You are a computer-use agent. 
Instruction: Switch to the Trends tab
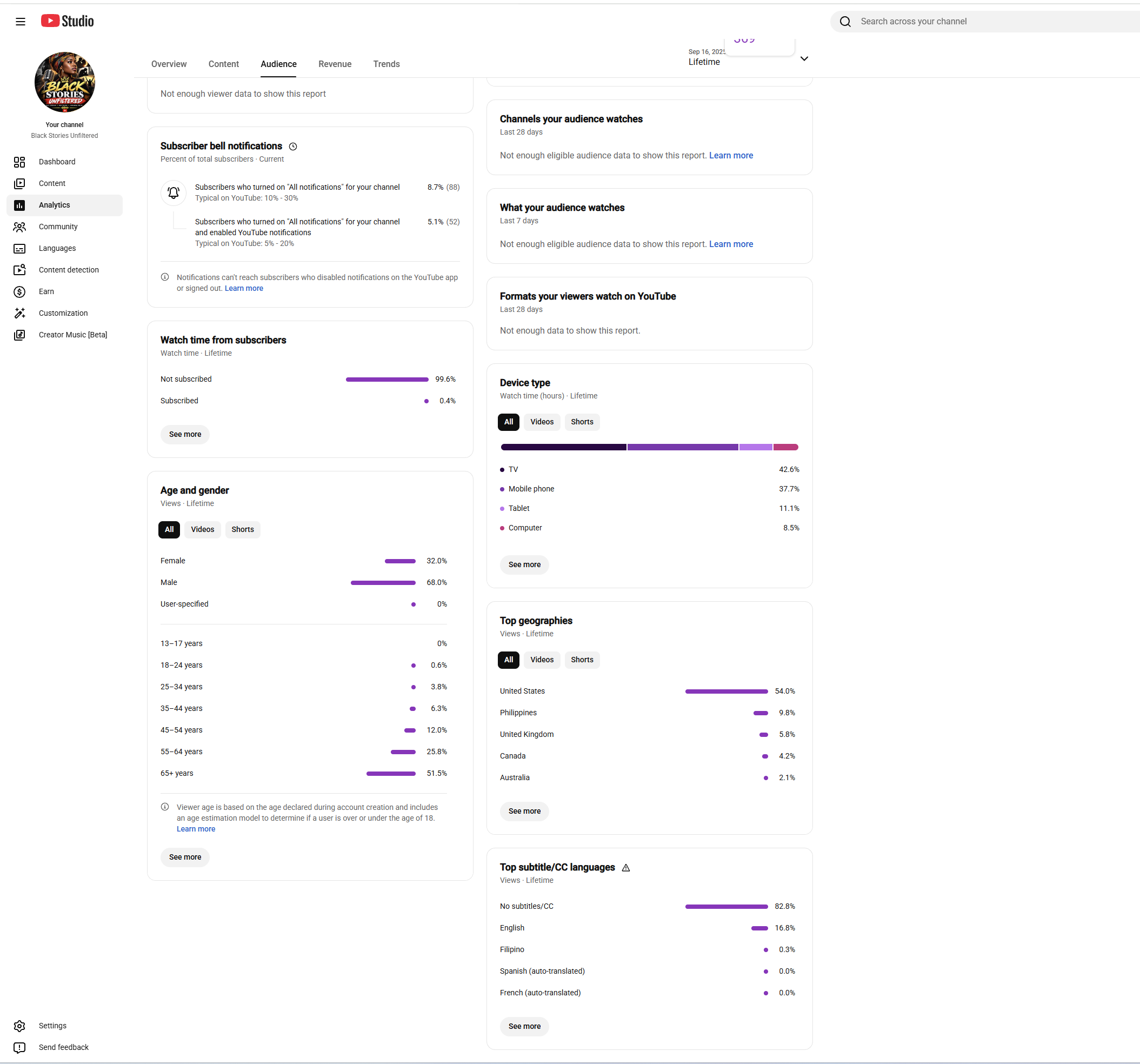386,64
